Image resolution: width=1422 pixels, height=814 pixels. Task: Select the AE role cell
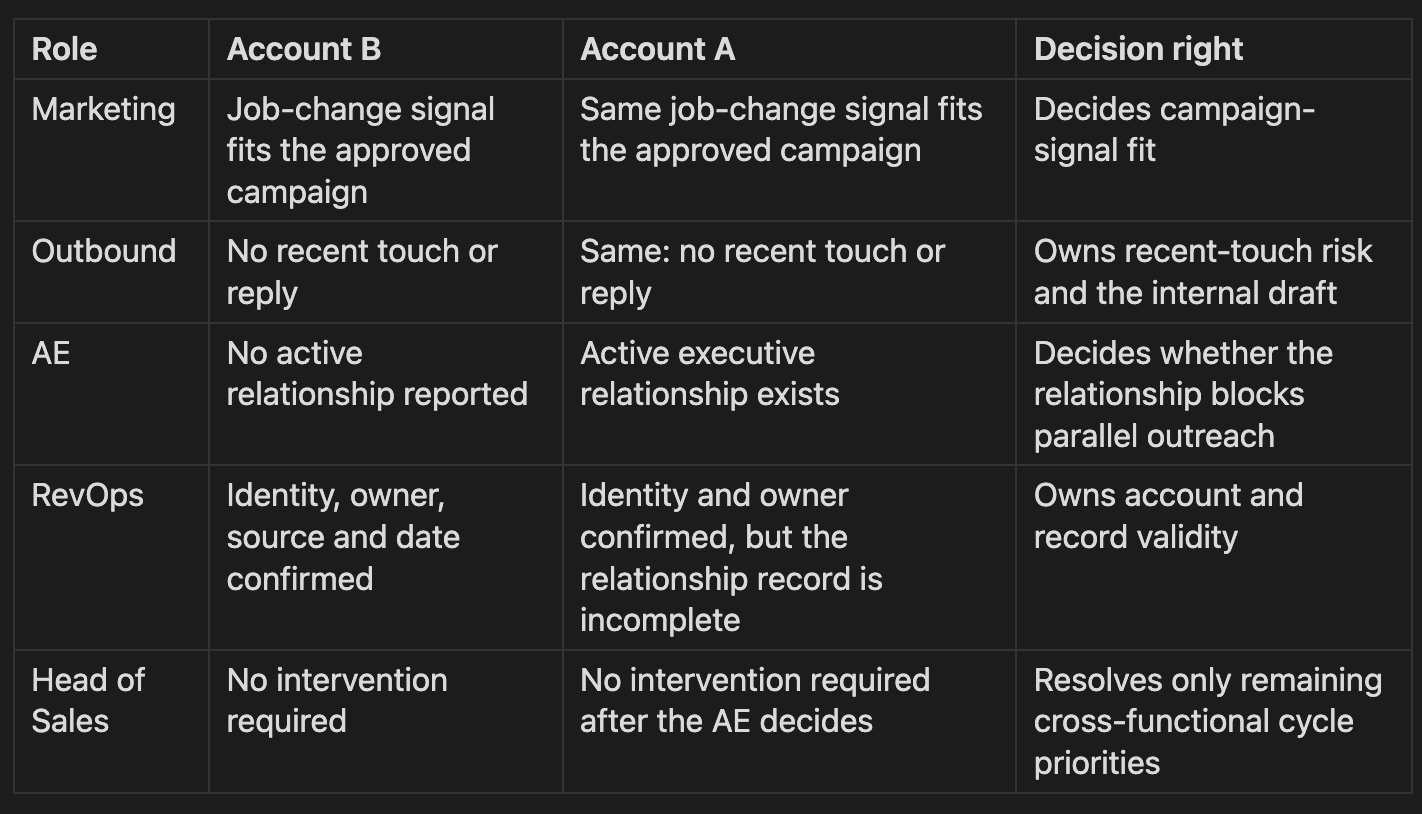[111, 394]
